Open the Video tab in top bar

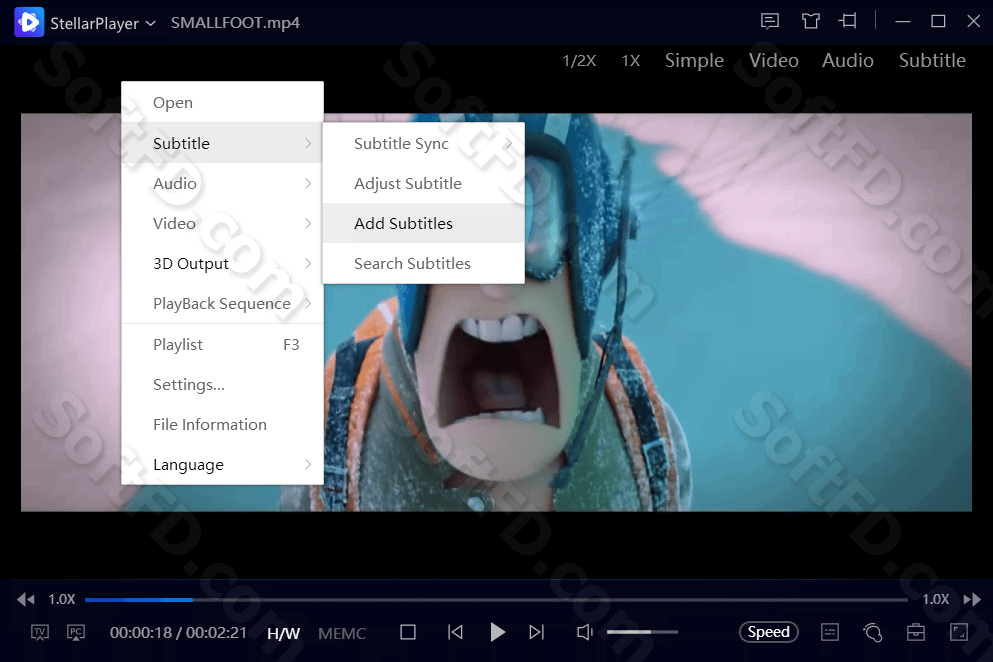coord(773,61)
